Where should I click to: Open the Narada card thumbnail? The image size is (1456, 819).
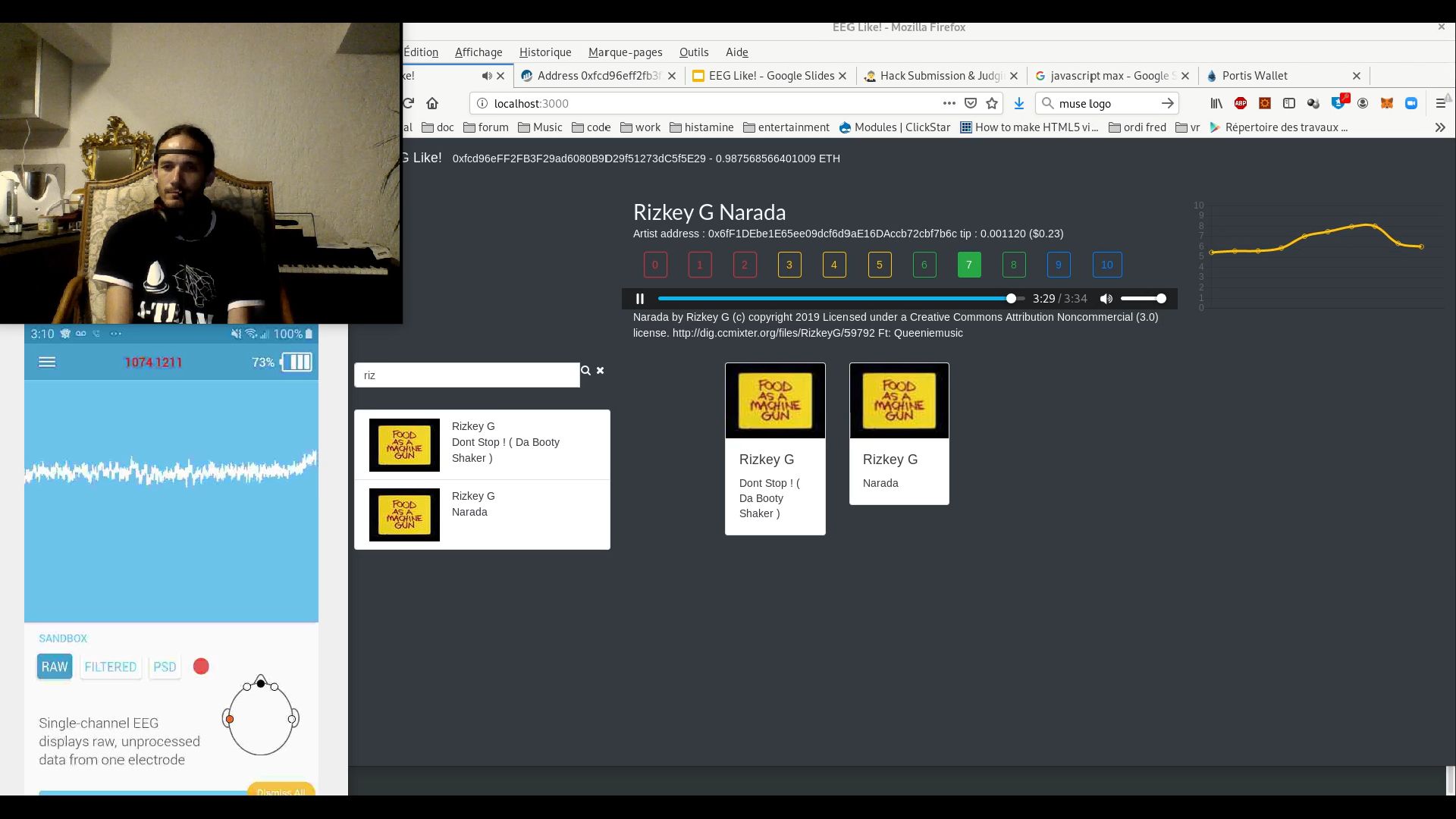[899, 400]
